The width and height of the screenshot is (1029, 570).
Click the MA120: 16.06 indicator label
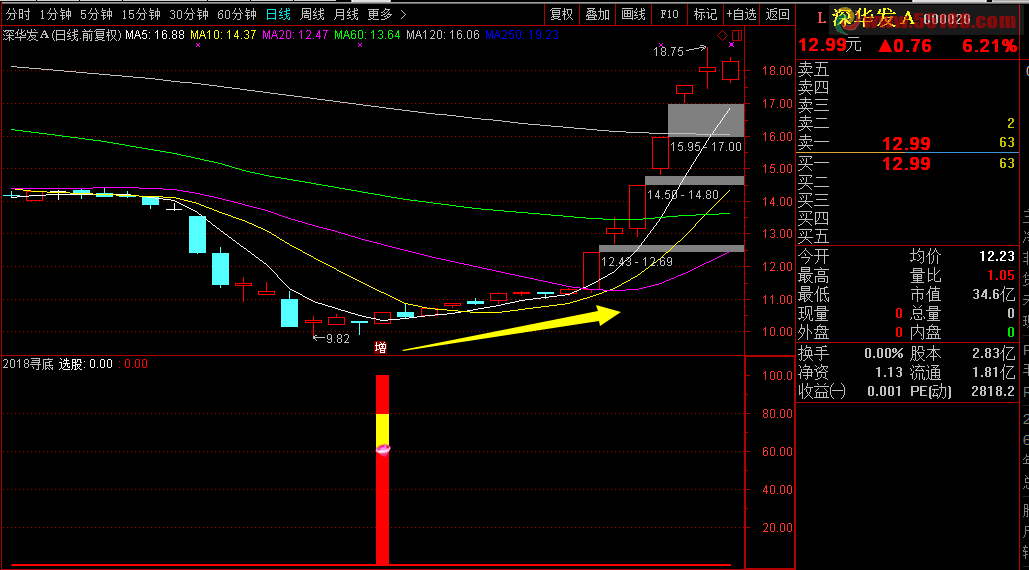pos(442,35)
